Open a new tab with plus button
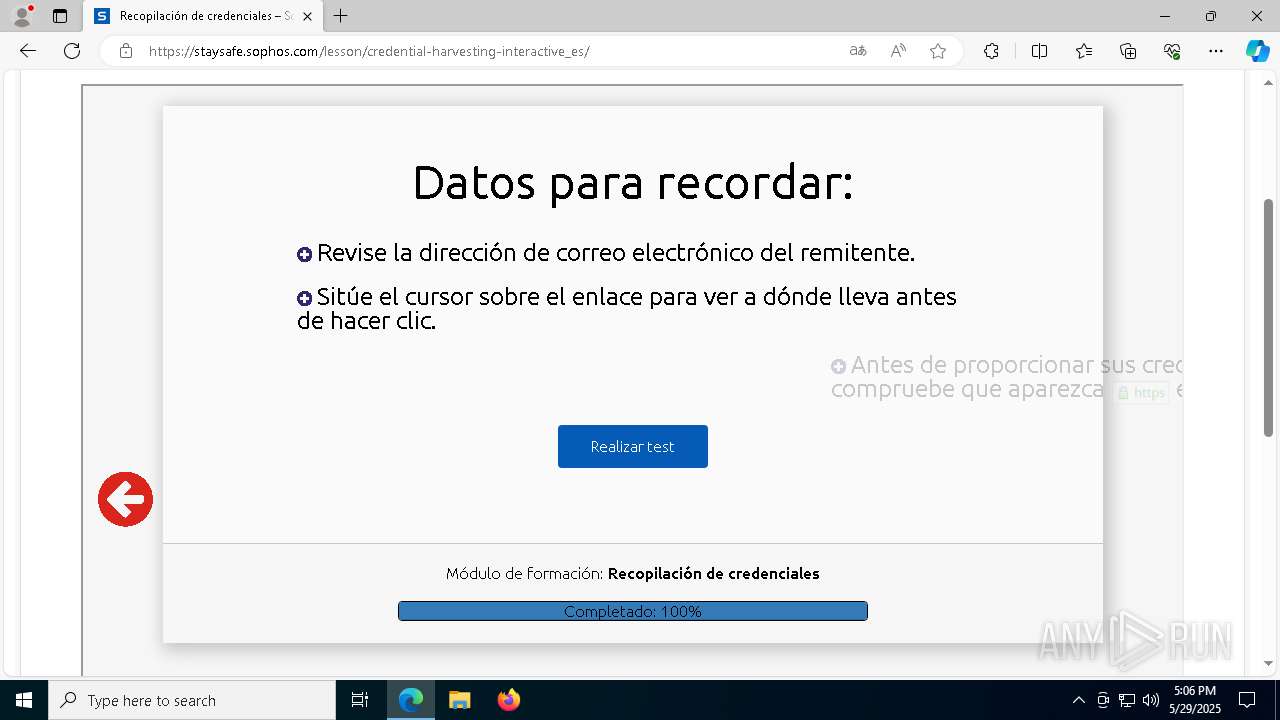1280x720 pixels. pyautogui.click(x=341, y=16)
